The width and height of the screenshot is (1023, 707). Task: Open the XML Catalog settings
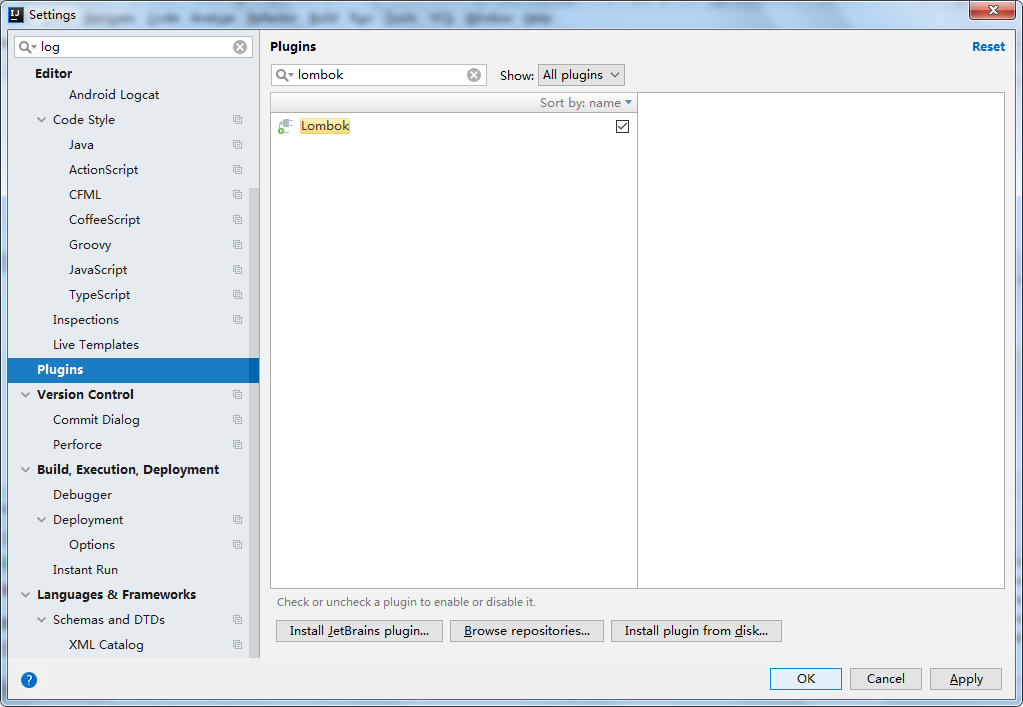click(x=106, y=645)
